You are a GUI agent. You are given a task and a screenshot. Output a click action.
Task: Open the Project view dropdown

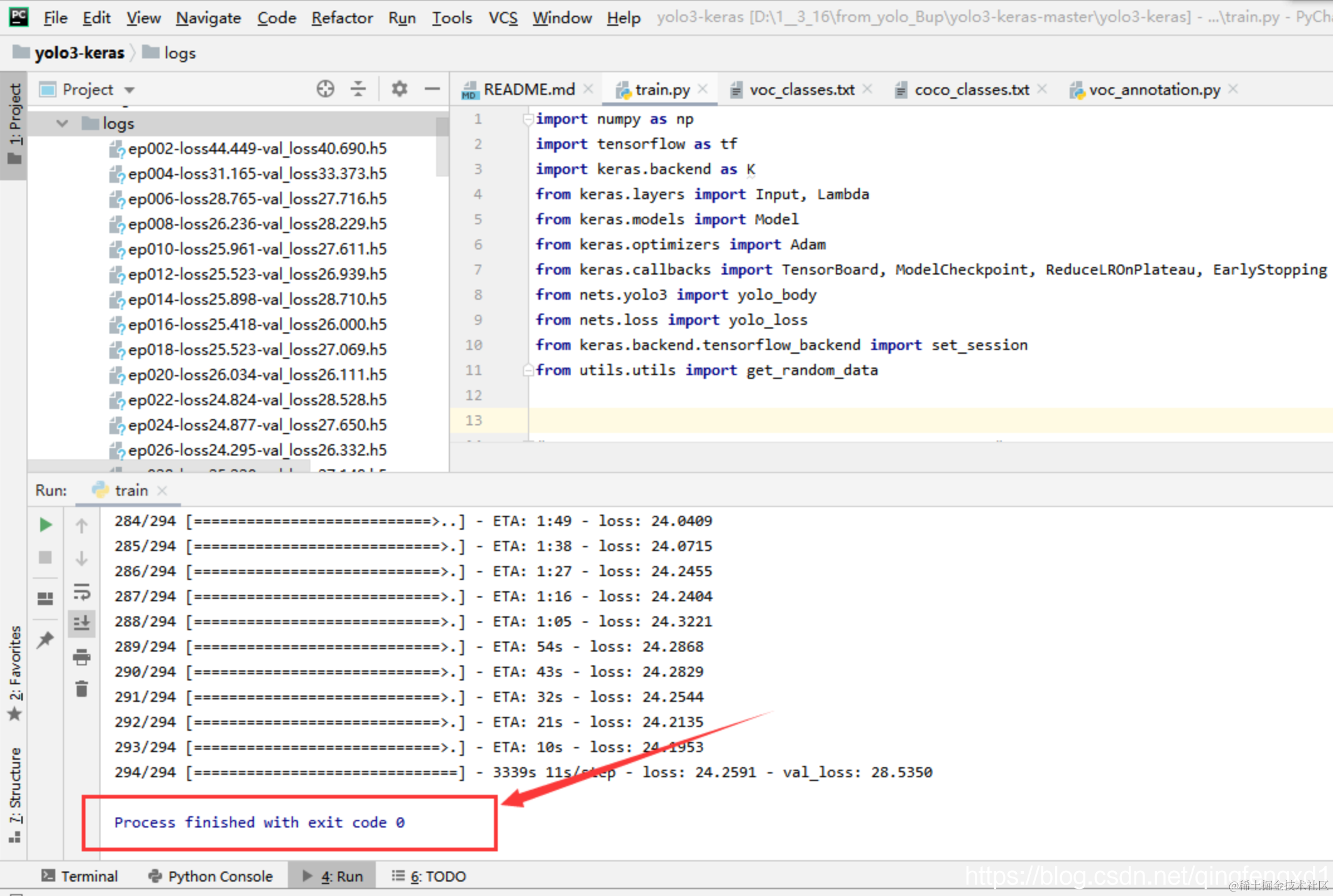(129, 90)
